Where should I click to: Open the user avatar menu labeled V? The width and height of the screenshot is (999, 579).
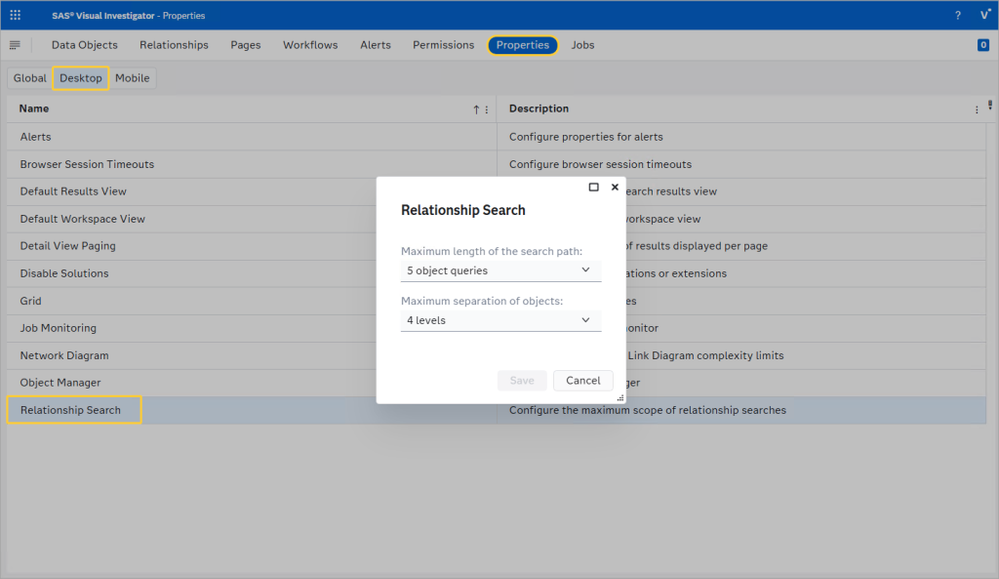(x=983, y=14)
